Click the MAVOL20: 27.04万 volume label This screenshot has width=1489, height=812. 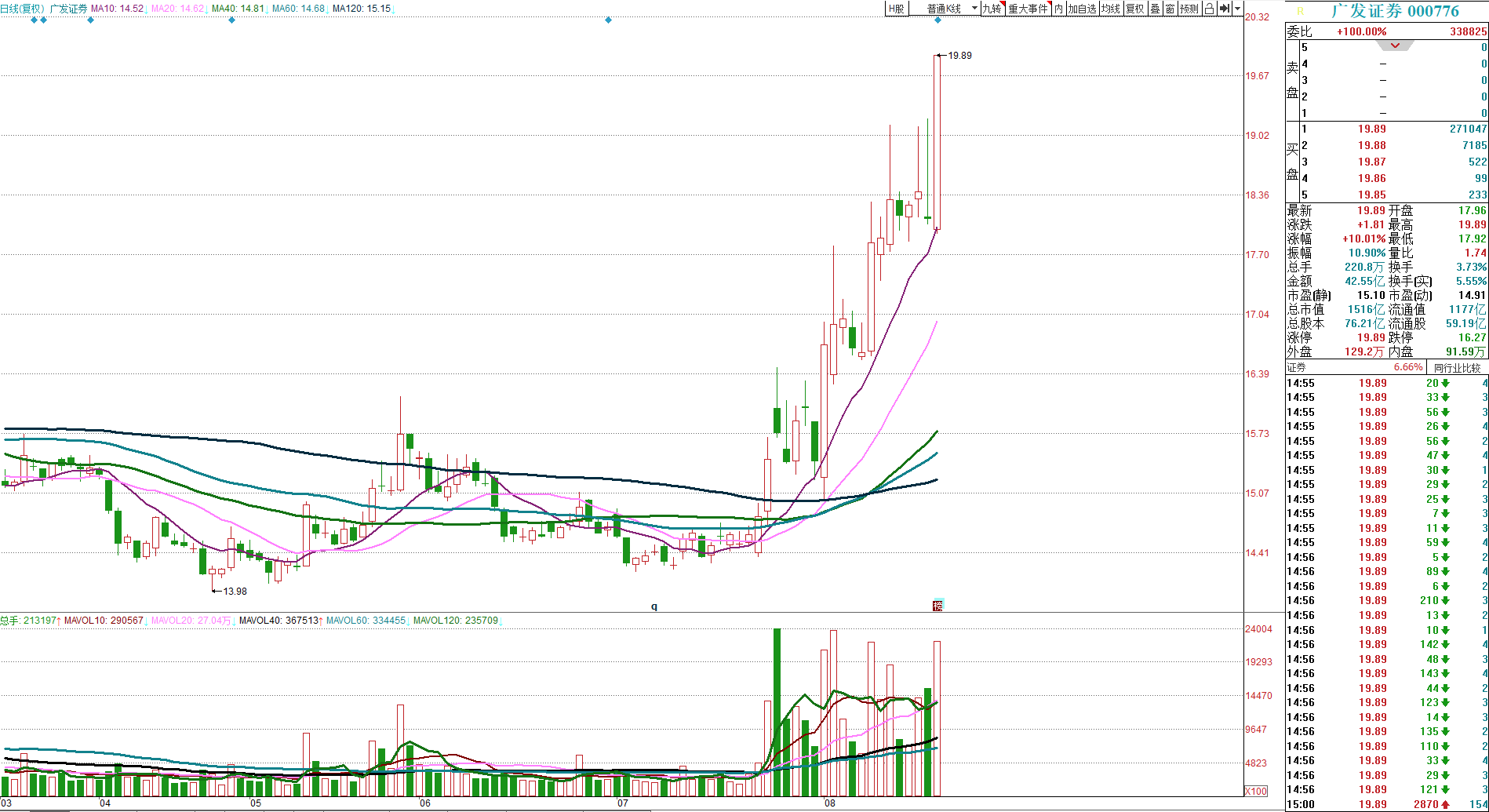coord(191,621)
